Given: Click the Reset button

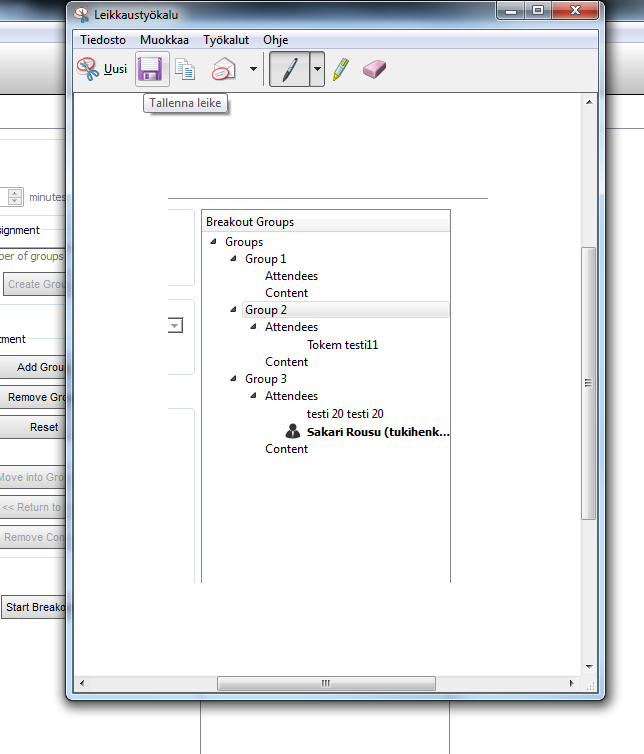Looking at the screenshot, I should [43, 427].
